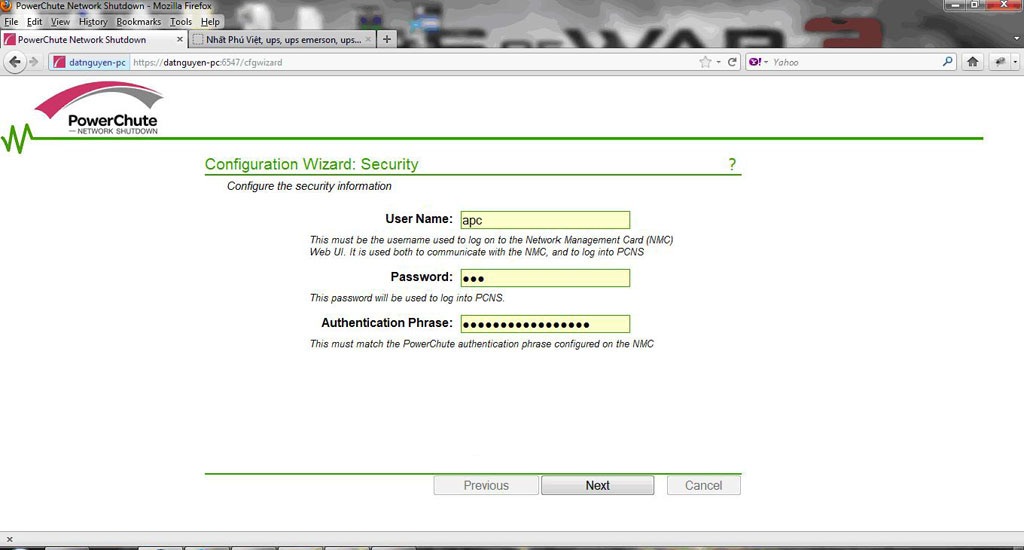The image size is (1024, 550).
Task: Click the Next button
Action: click(x=597, y=485)
